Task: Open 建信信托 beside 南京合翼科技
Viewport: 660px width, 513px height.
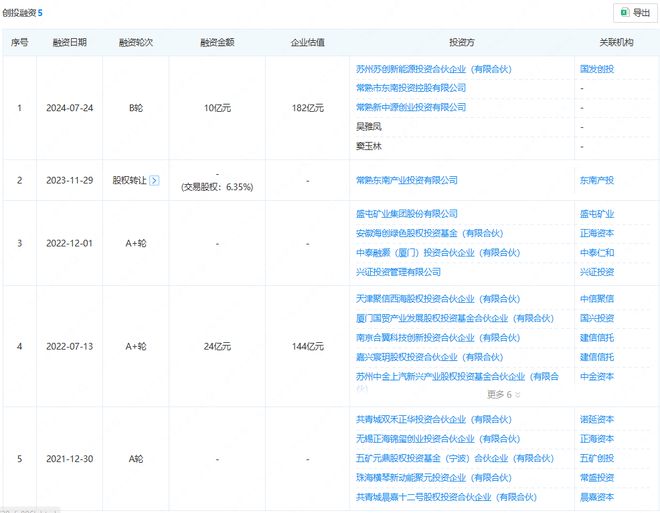Action: click(597, 338)
